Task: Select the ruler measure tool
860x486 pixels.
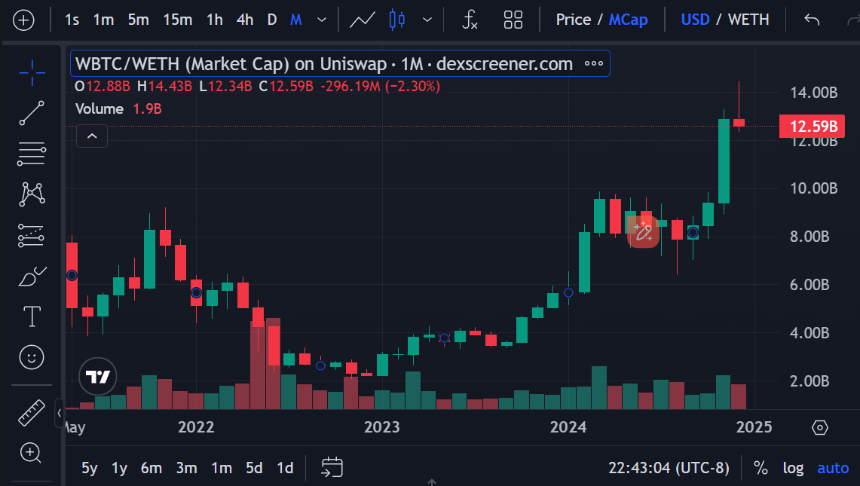Action: pyautogui.click(x=32, y=412)
